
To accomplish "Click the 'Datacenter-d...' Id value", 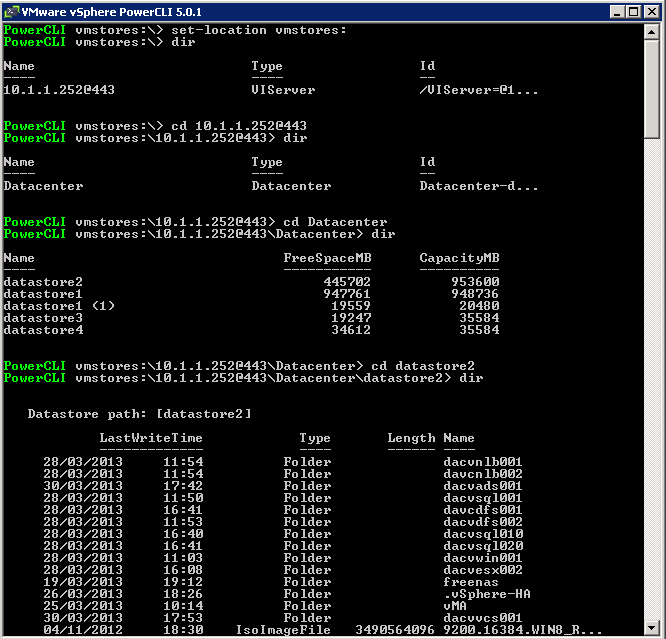I will coord(479,186).
